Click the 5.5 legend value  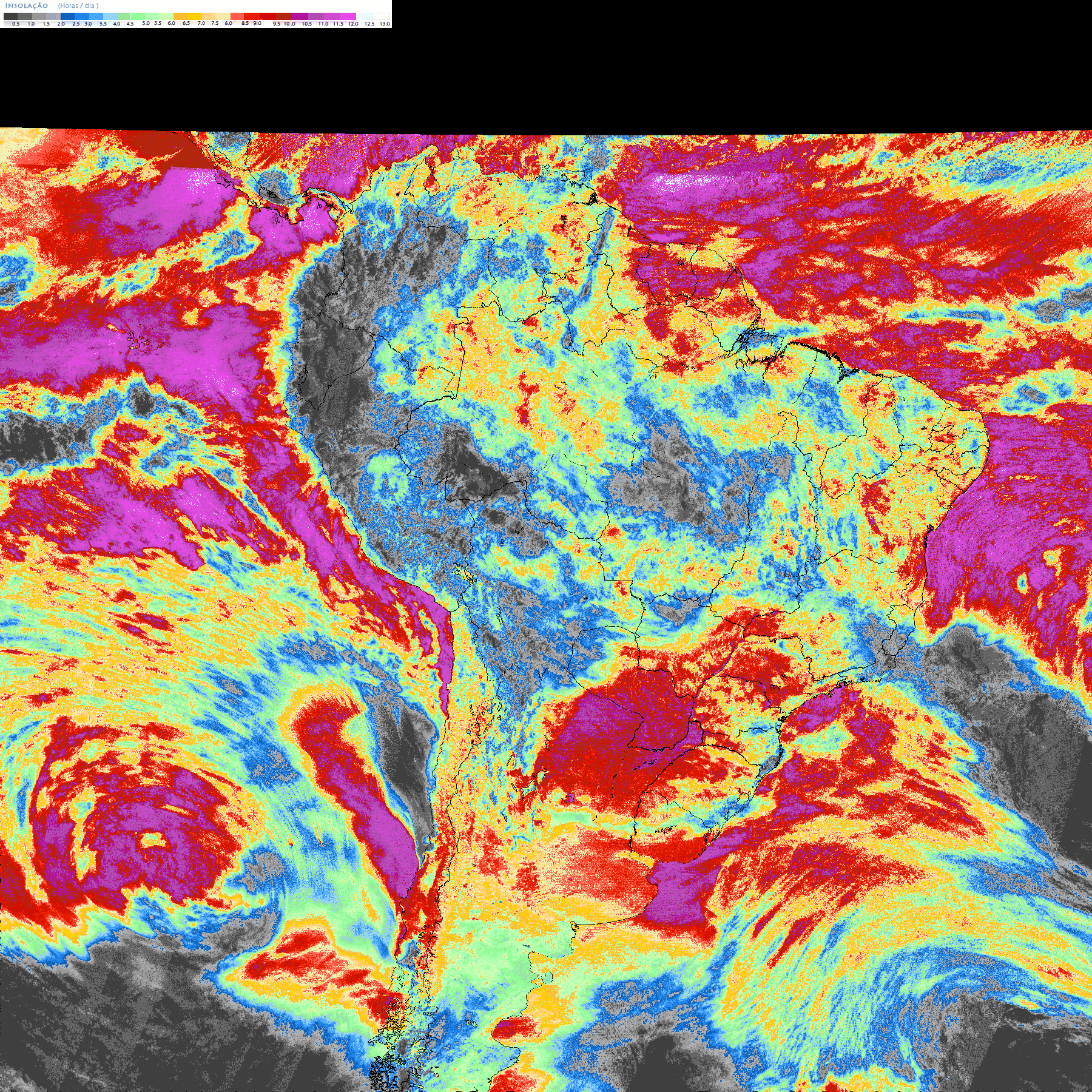pyautogui.click(x=158, y=23)
